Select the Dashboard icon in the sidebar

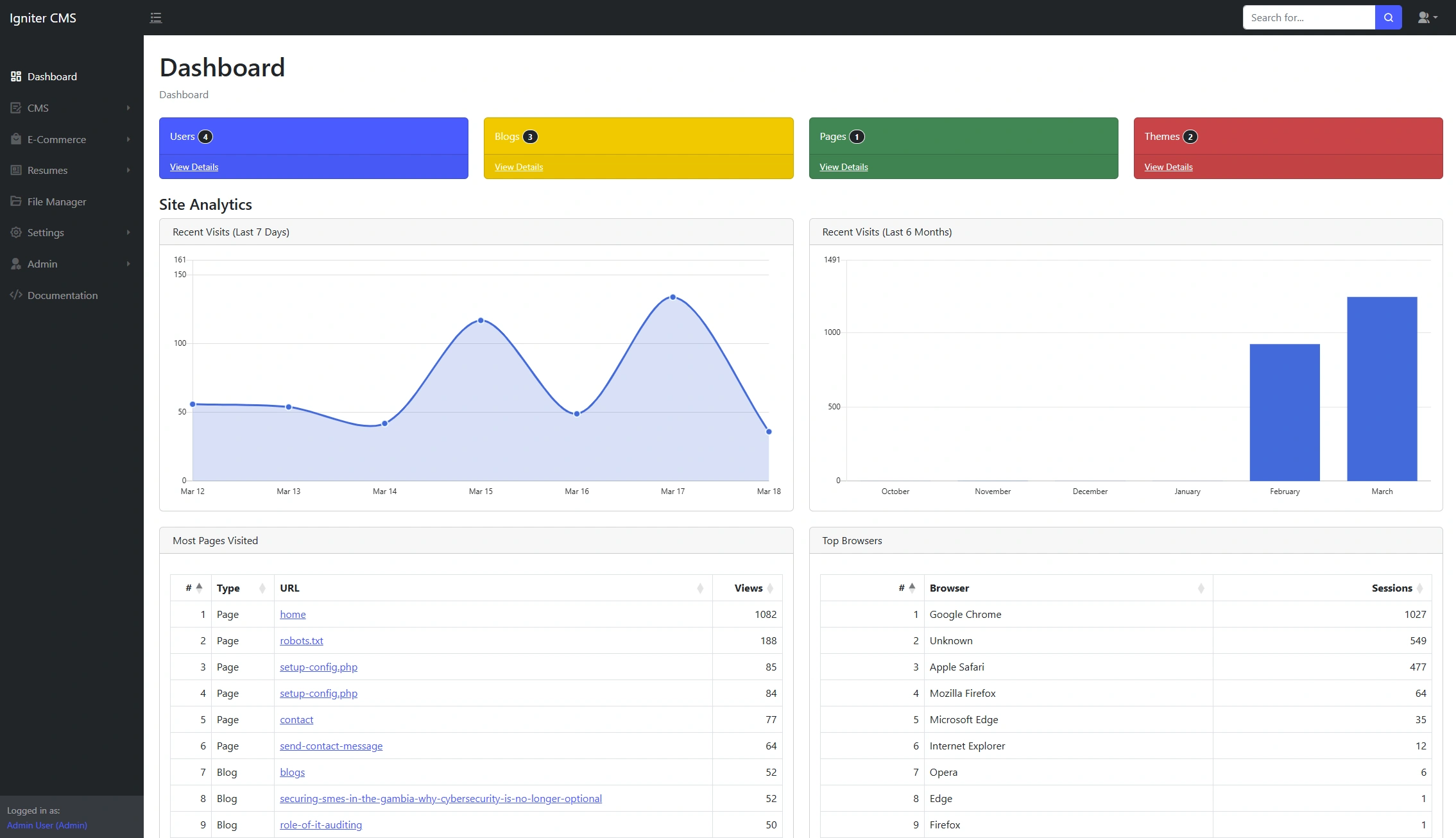[16, 76]
